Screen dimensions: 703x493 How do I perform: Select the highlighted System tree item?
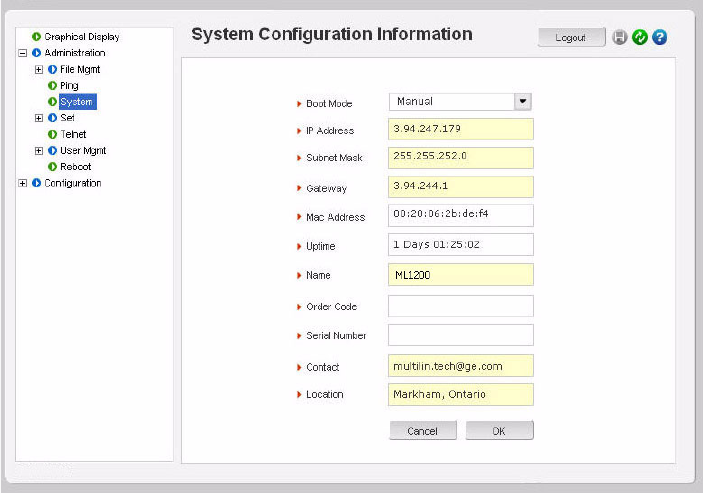[78, 102]
